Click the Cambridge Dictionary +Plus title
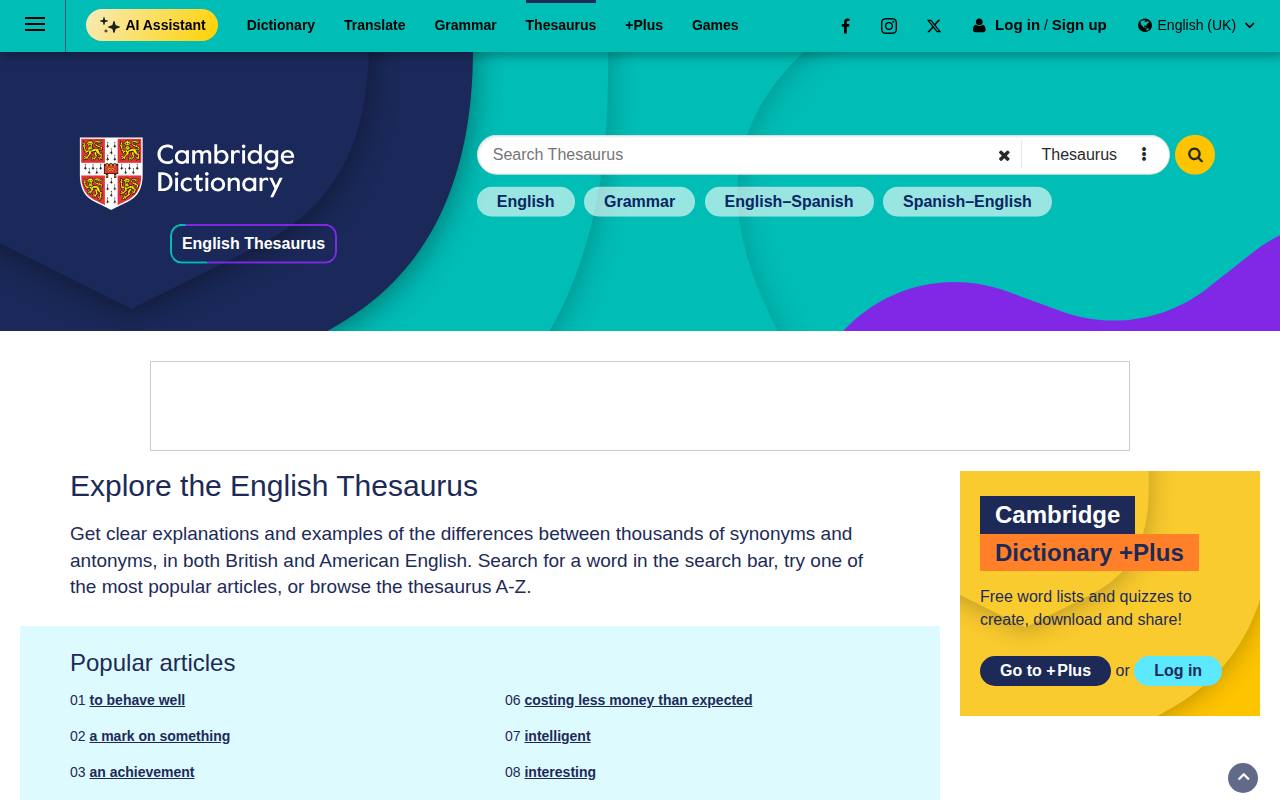This screenshot has height=800, width=1280. pyautogui.click(x=1089, y=534)
